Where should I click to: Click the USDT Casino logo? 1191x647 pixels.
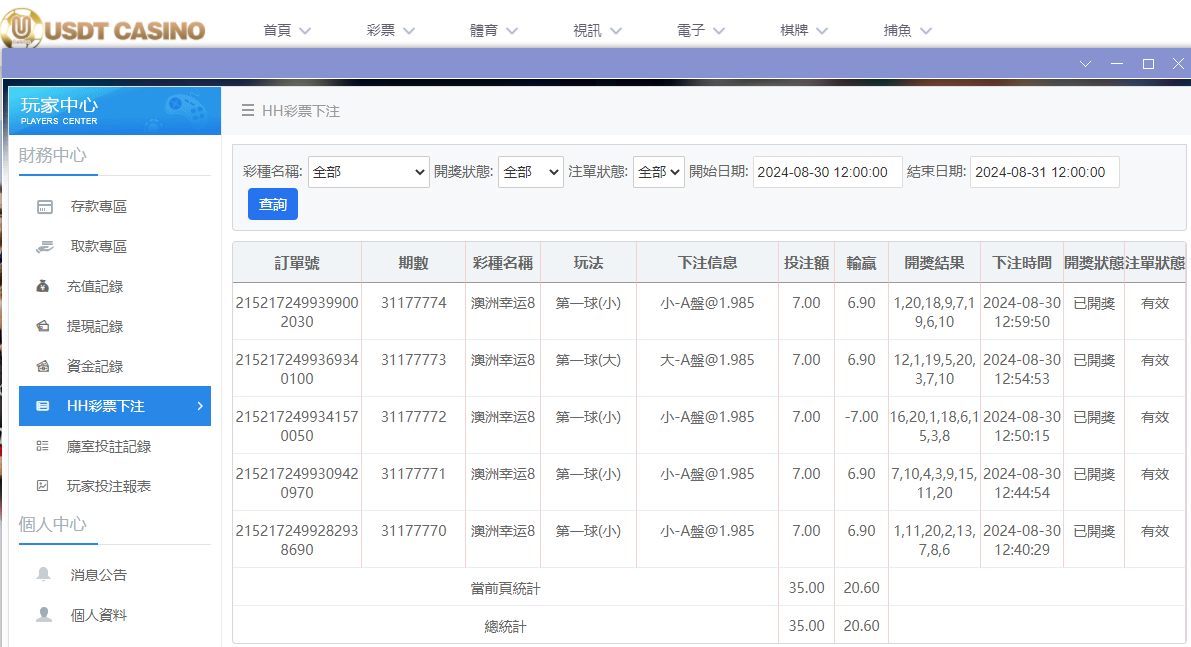[103, 29]
